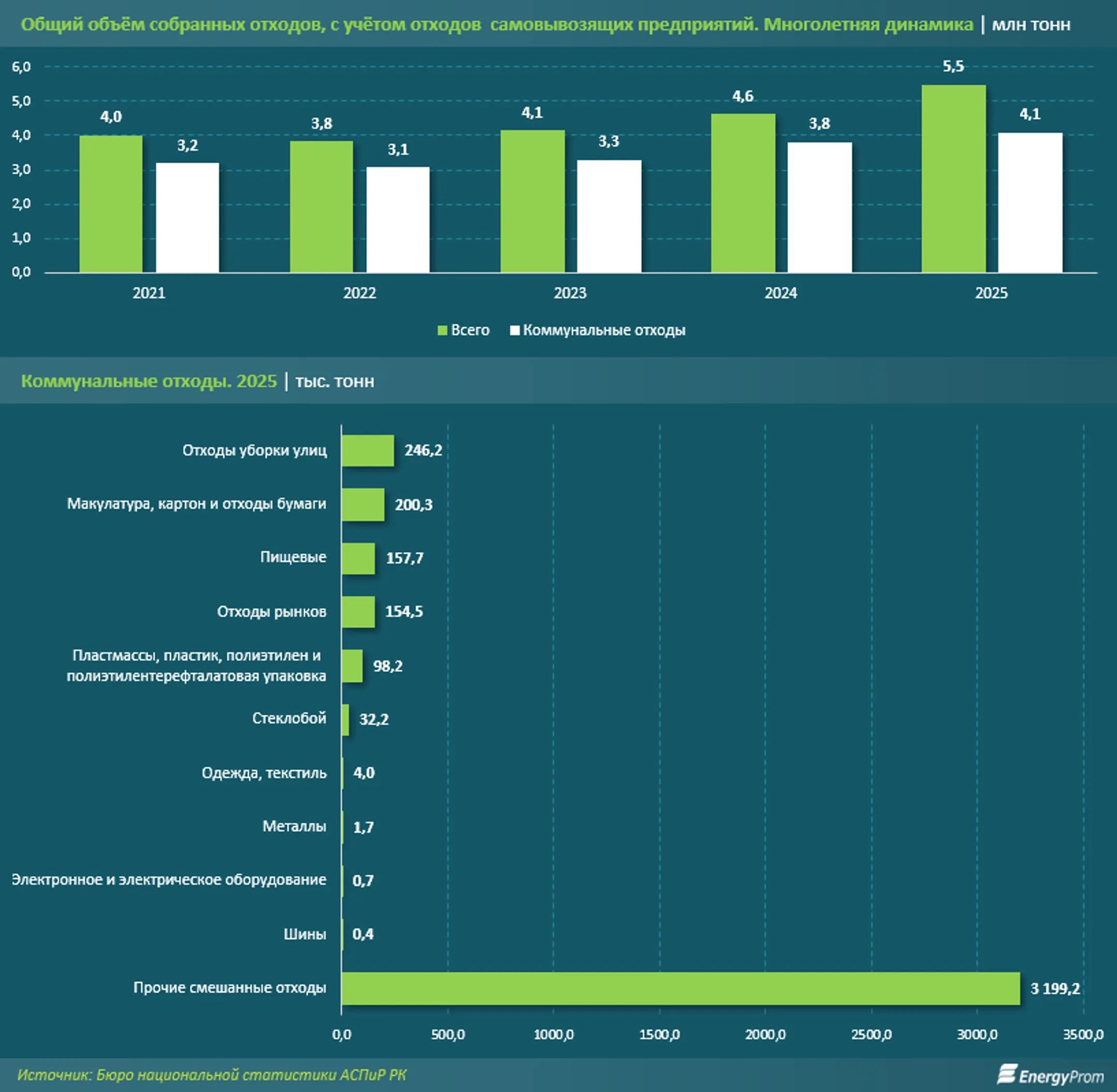1117x1092 pixels.
Task: Click the y-axis label '6,0'
Action: tap(21, 67)
